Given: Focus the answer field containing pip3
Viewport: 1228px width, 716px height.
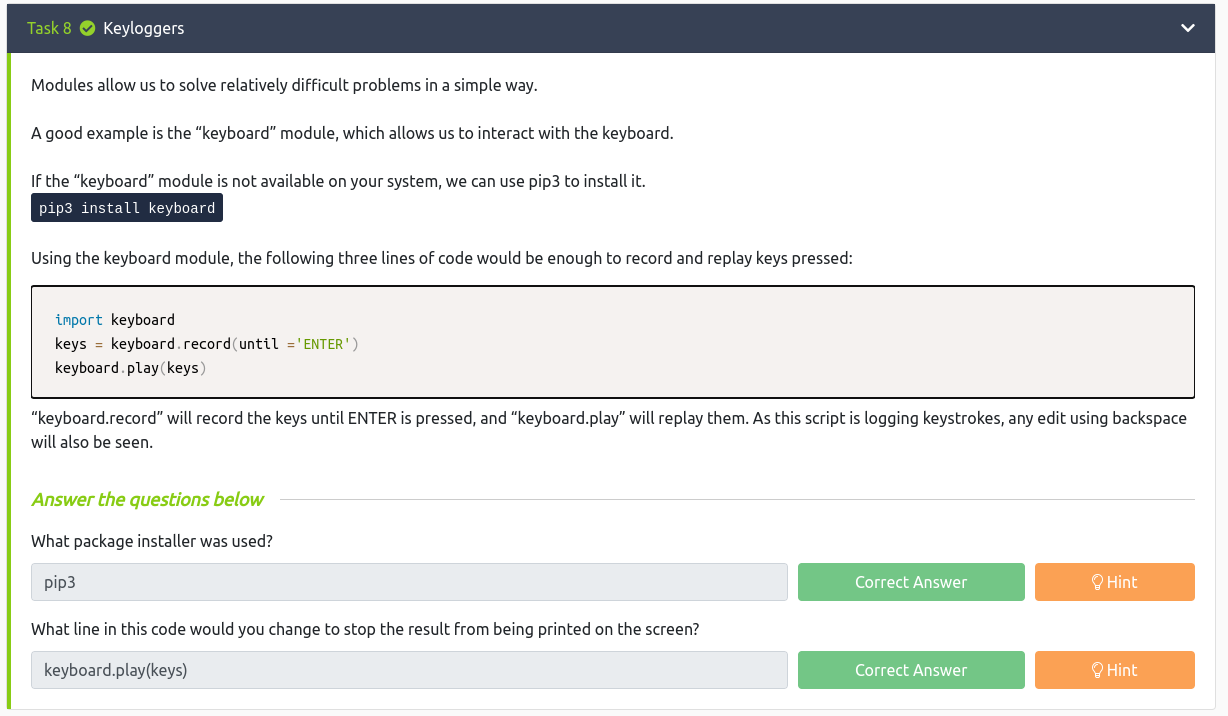Looking at the screenshot, I should coord(409,582).
